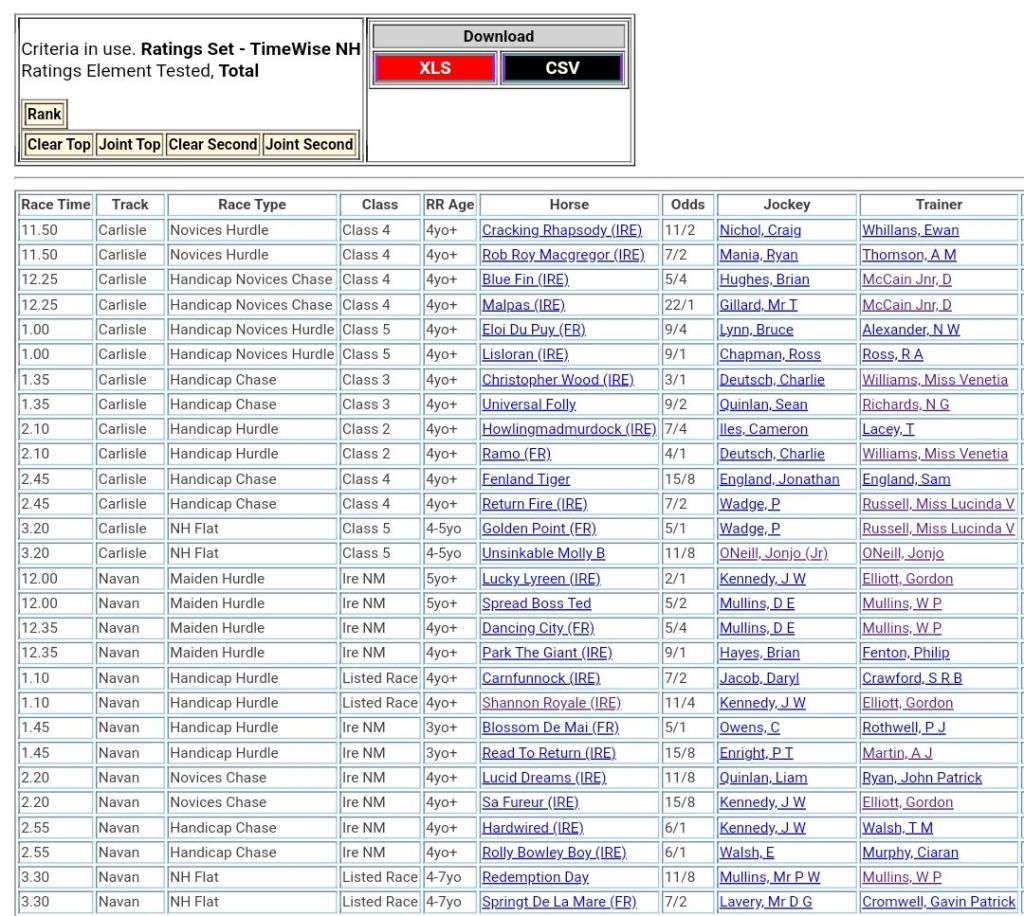Viewport: 1024px width, 916px height.
Task: Click the Race Time column header
Action: pos(56,204)
